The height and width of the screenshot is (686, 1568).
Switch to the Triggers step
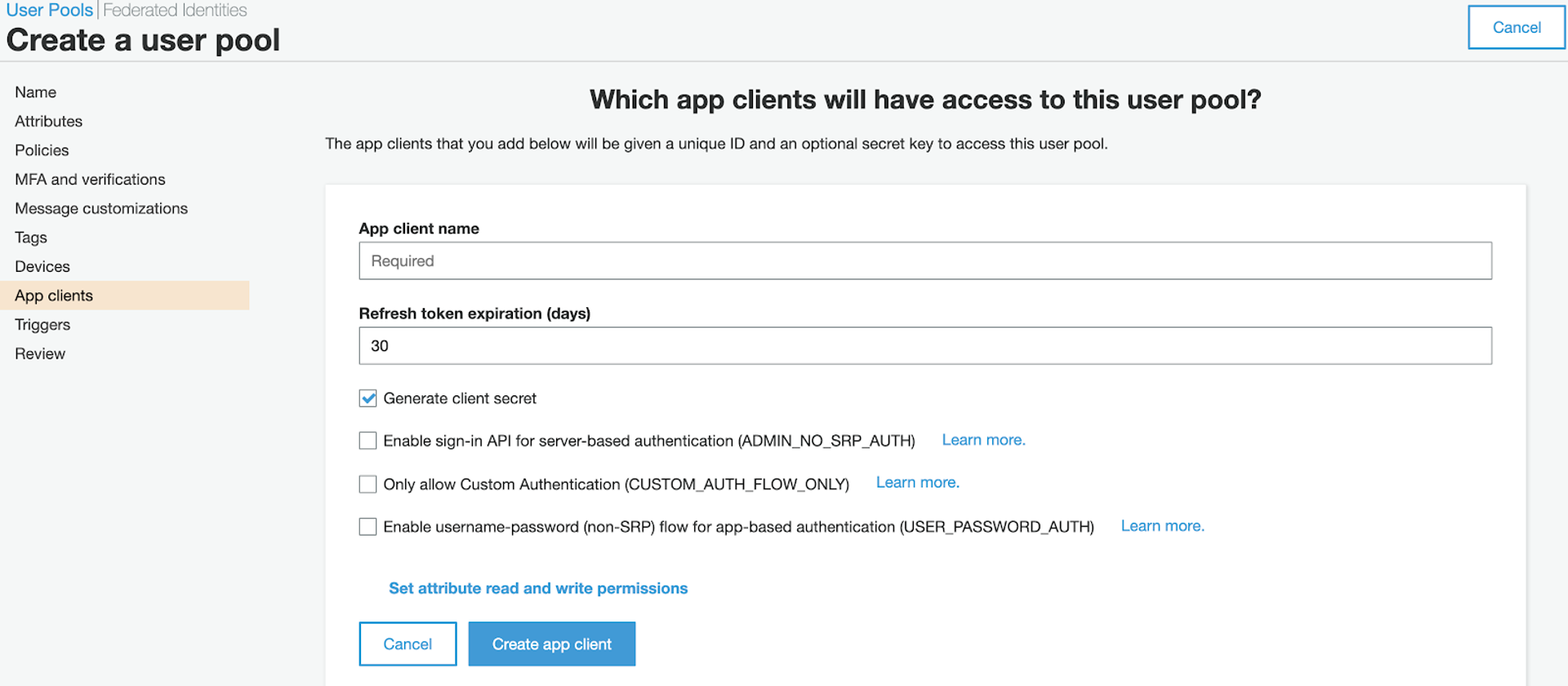[x=42, y=325]
